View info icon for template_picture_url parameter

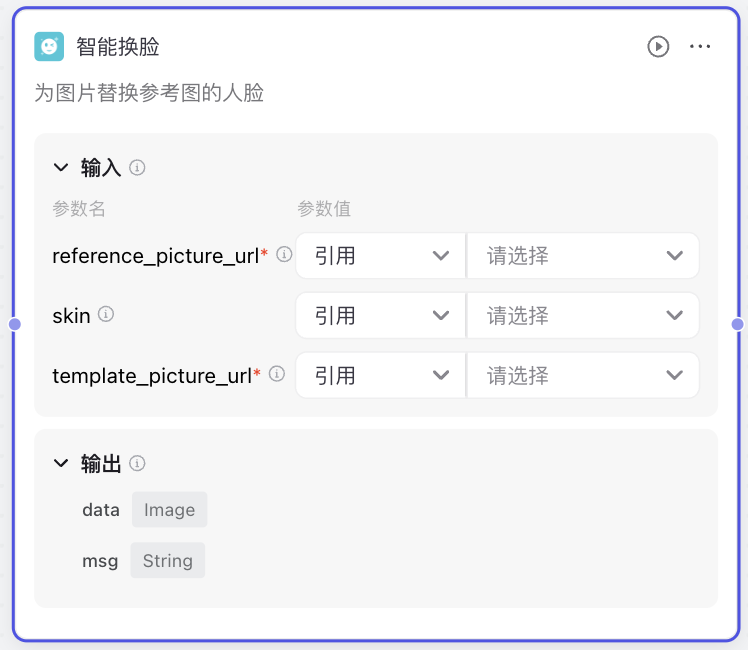(277, 374)
